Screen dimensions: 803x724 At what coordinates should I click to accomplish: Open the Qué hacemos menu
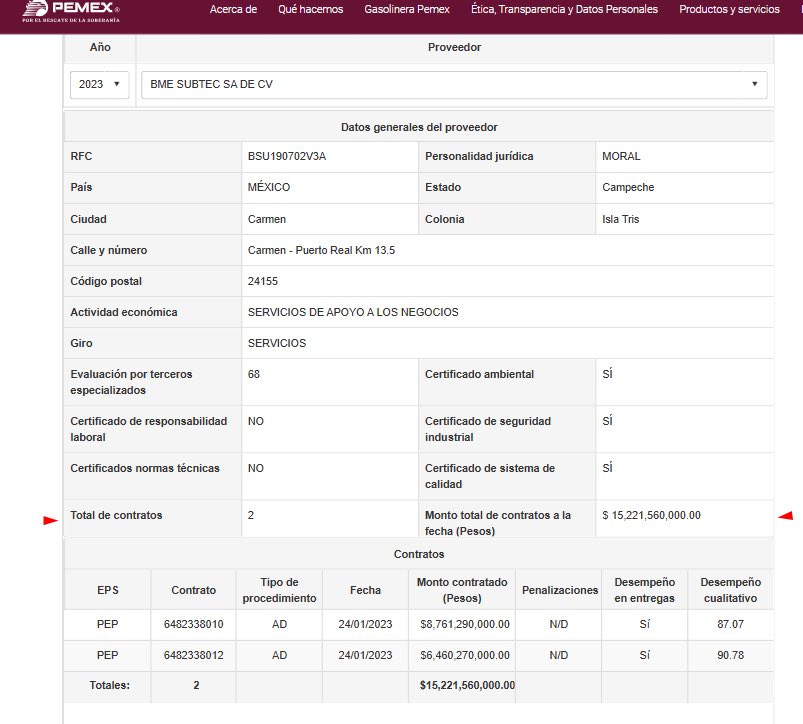310,9
